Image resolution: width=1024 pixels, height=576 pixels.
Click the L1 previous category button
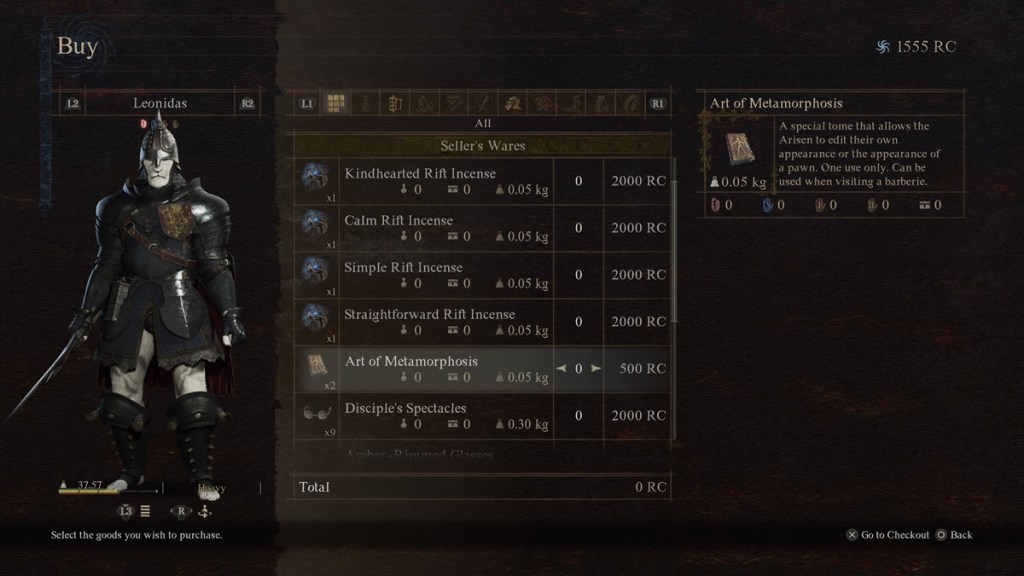coord(307,103)
